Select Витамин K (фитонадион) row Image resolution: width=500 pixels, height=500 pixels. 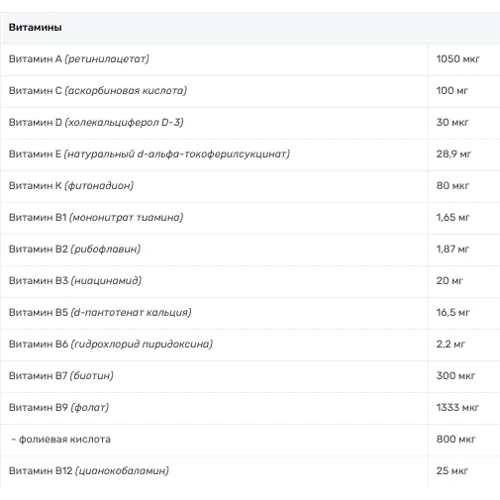250,186
